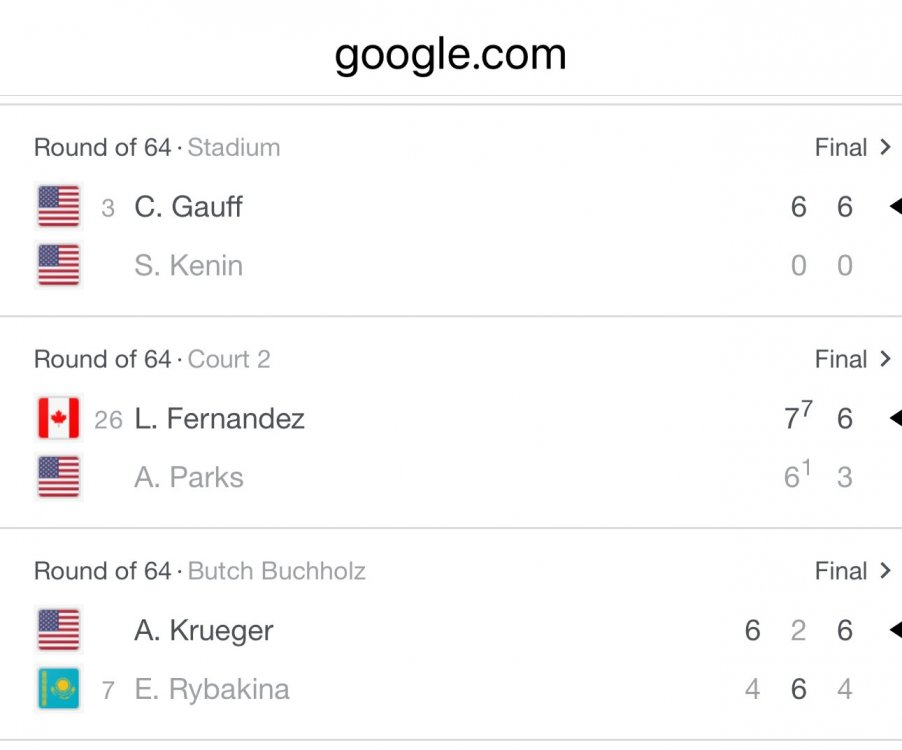Click the Round of 64 Stadium header
This screenshot has width=902, height=750.
click(x=157, y=148)
